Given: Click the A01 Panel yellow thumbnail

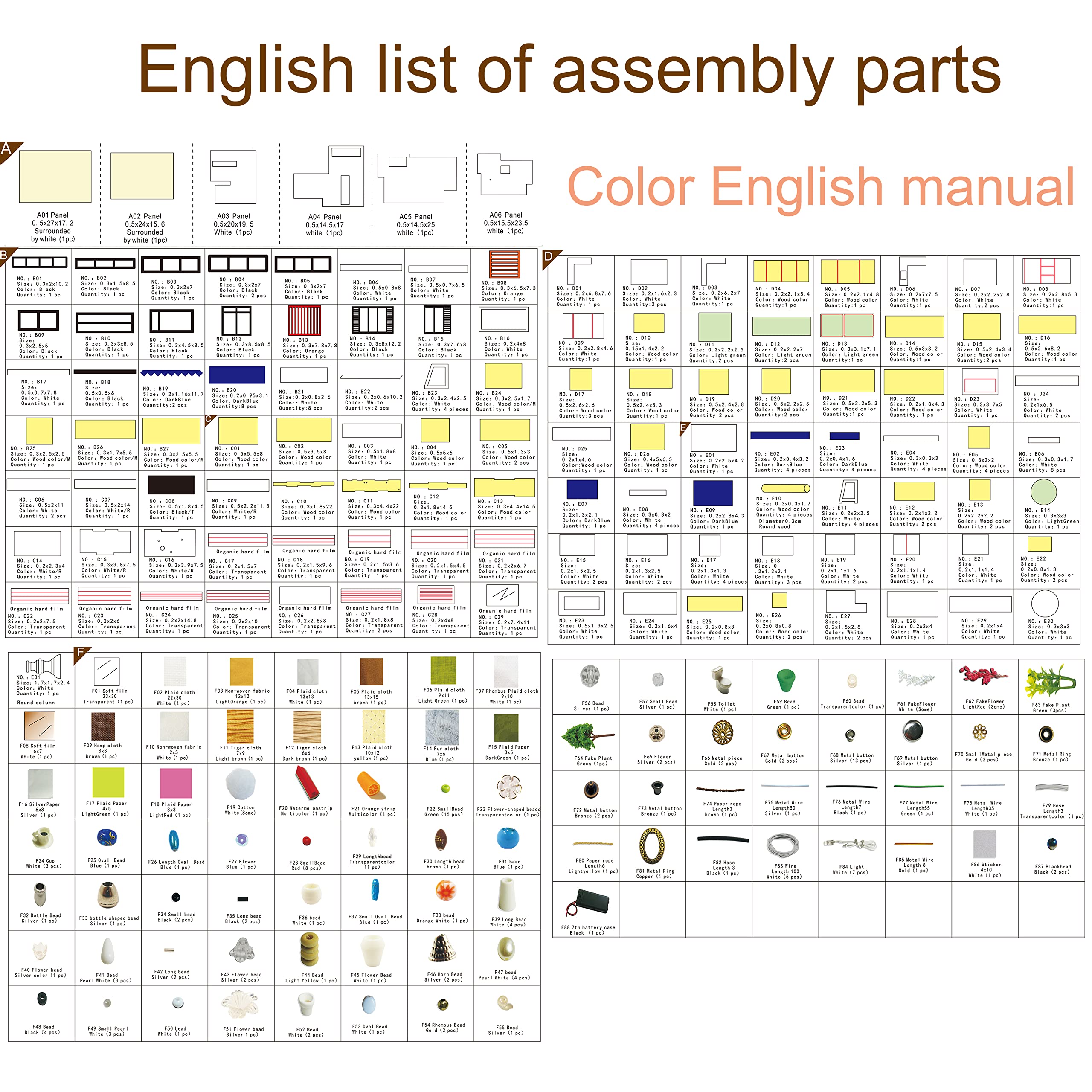Looking at the screenshot, I should tap(55, 176).
